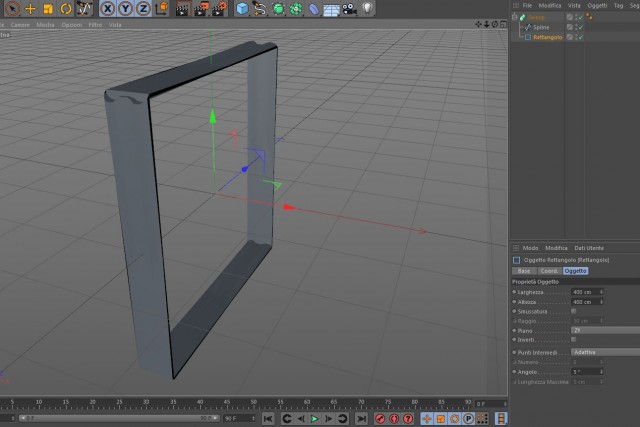Activate the Rotate tool

click(66, 9)
